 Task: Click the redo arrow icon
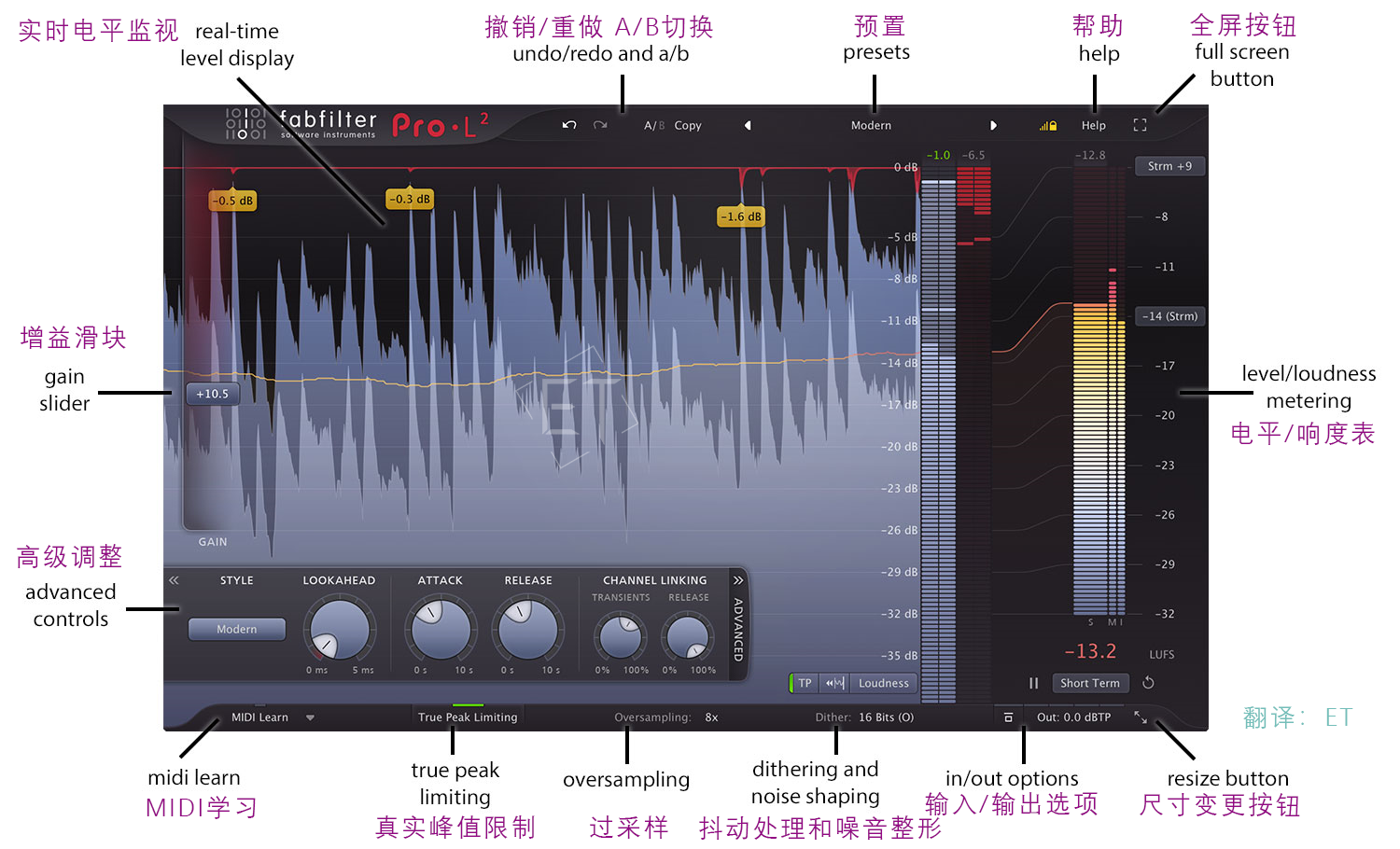click(598, 124)
